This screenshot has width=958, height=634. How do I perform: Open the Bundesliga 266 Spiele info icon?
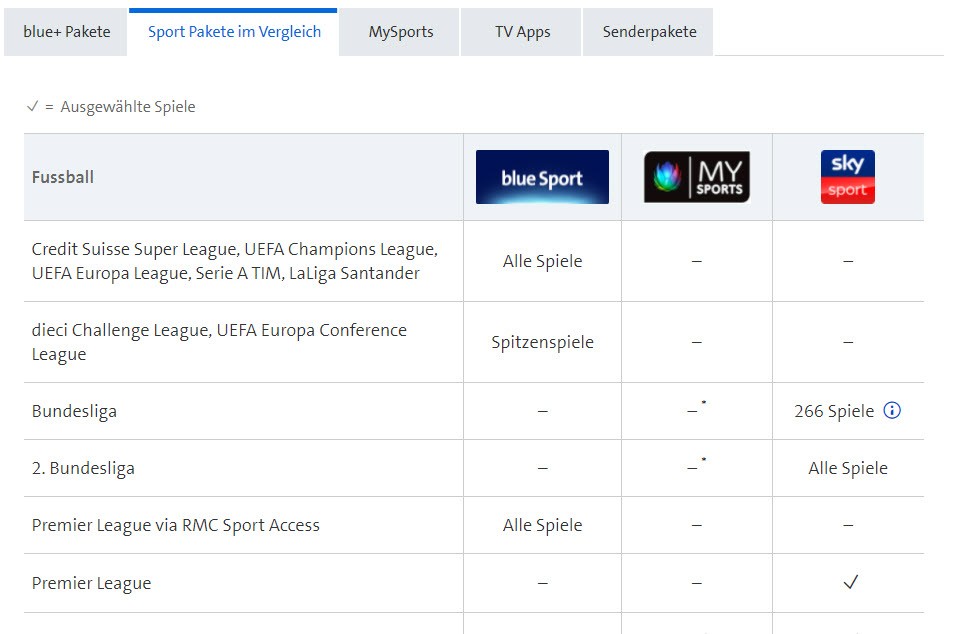892,410
